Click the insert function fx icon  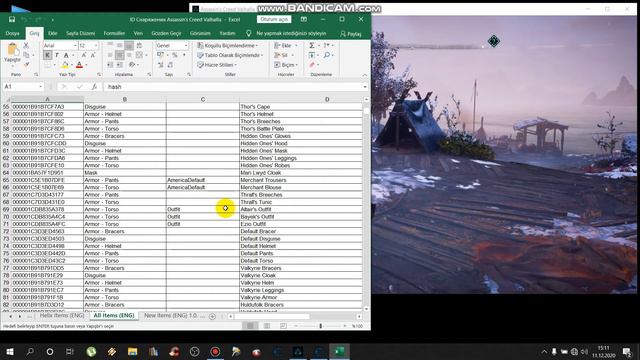pos(94,87)
